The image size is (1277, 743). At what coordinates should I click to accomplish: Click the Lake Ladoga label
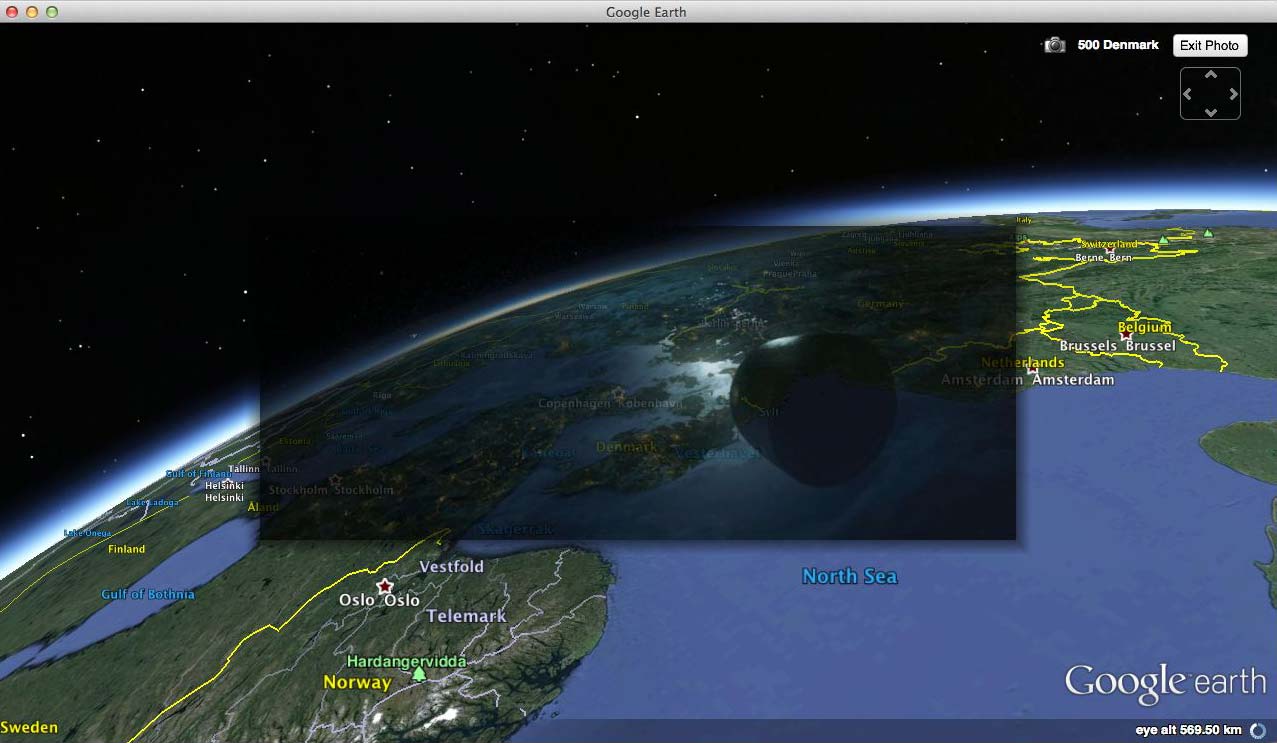pyautogui.click(x=152, y=502)
